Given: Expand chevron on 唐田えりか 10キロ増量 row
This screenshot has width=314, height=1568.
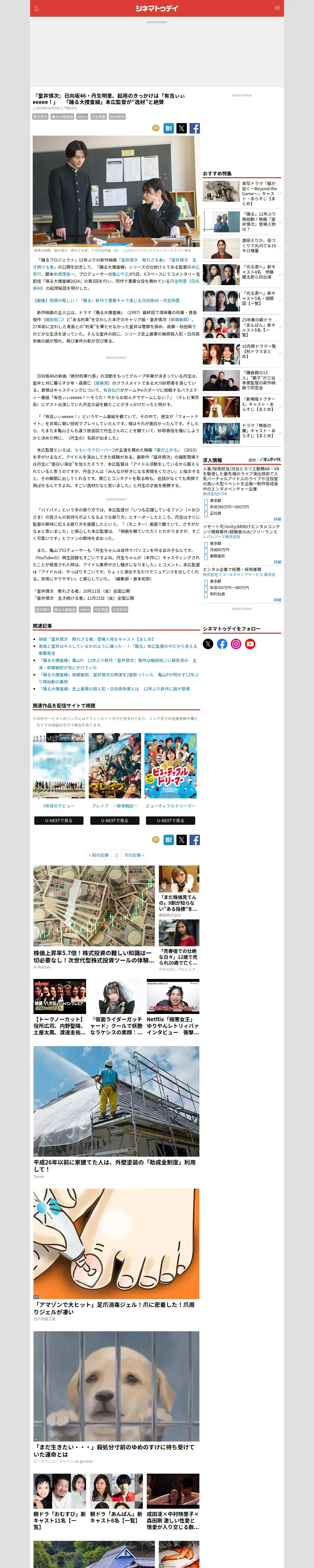Looking at the screenshot, I should click(280, 248).
